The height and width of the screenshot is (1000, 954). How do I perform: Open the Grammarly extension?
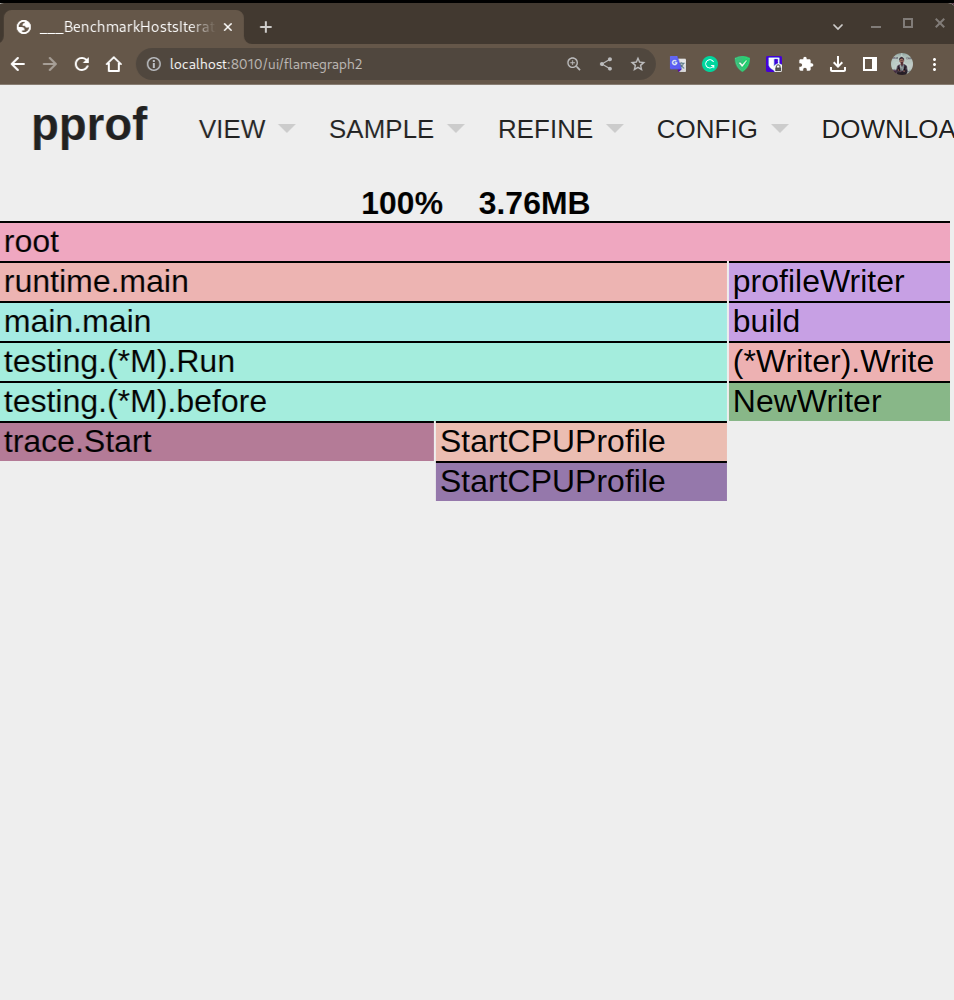(710, 64)
